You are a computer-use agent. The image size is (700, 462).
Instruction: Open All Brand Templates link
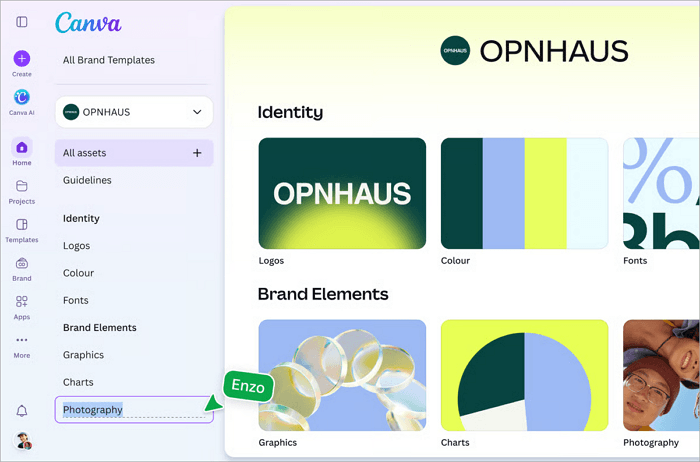[109, 60]
